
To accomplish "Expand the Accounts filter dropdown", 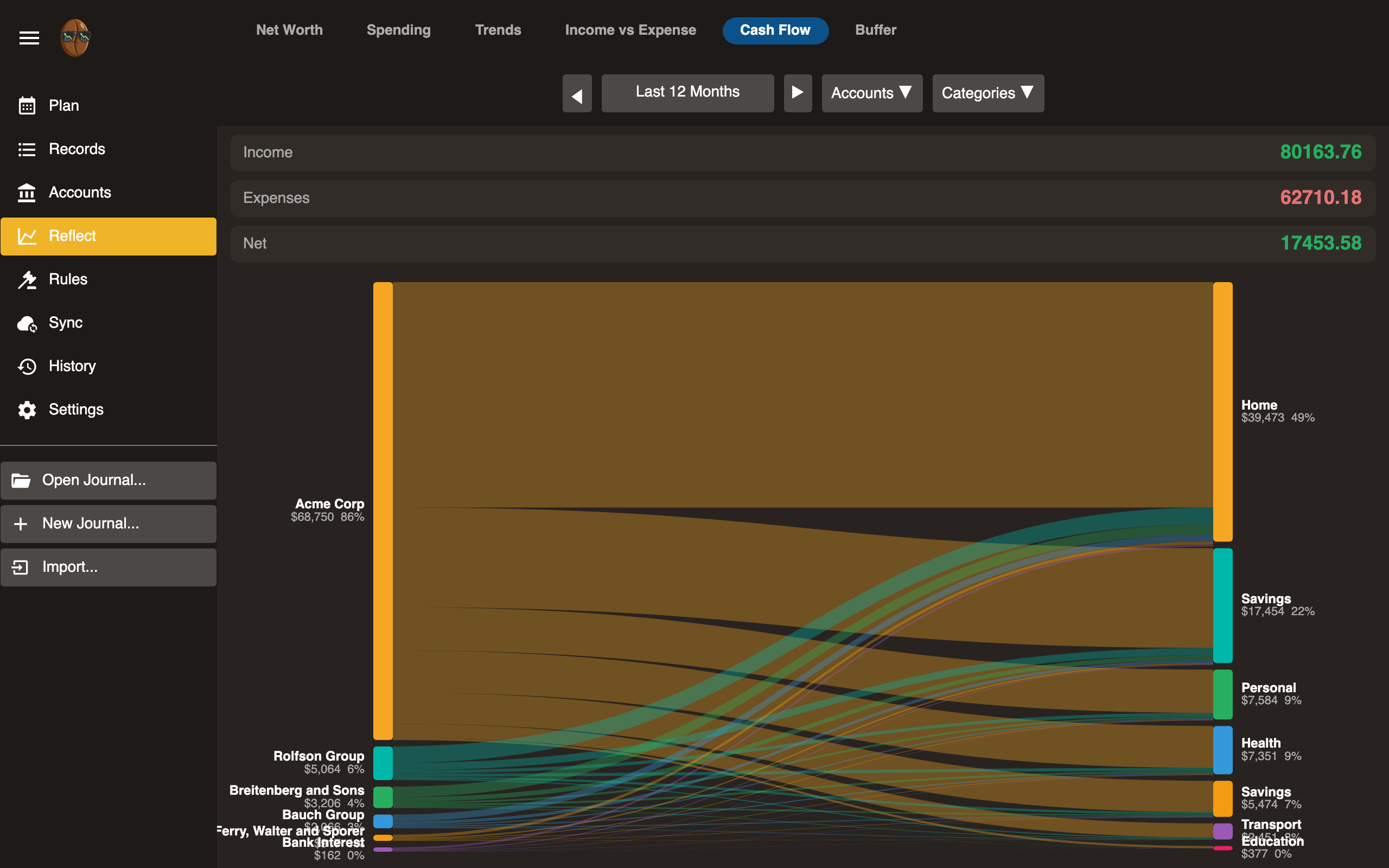I will click(x=871, y=93).
